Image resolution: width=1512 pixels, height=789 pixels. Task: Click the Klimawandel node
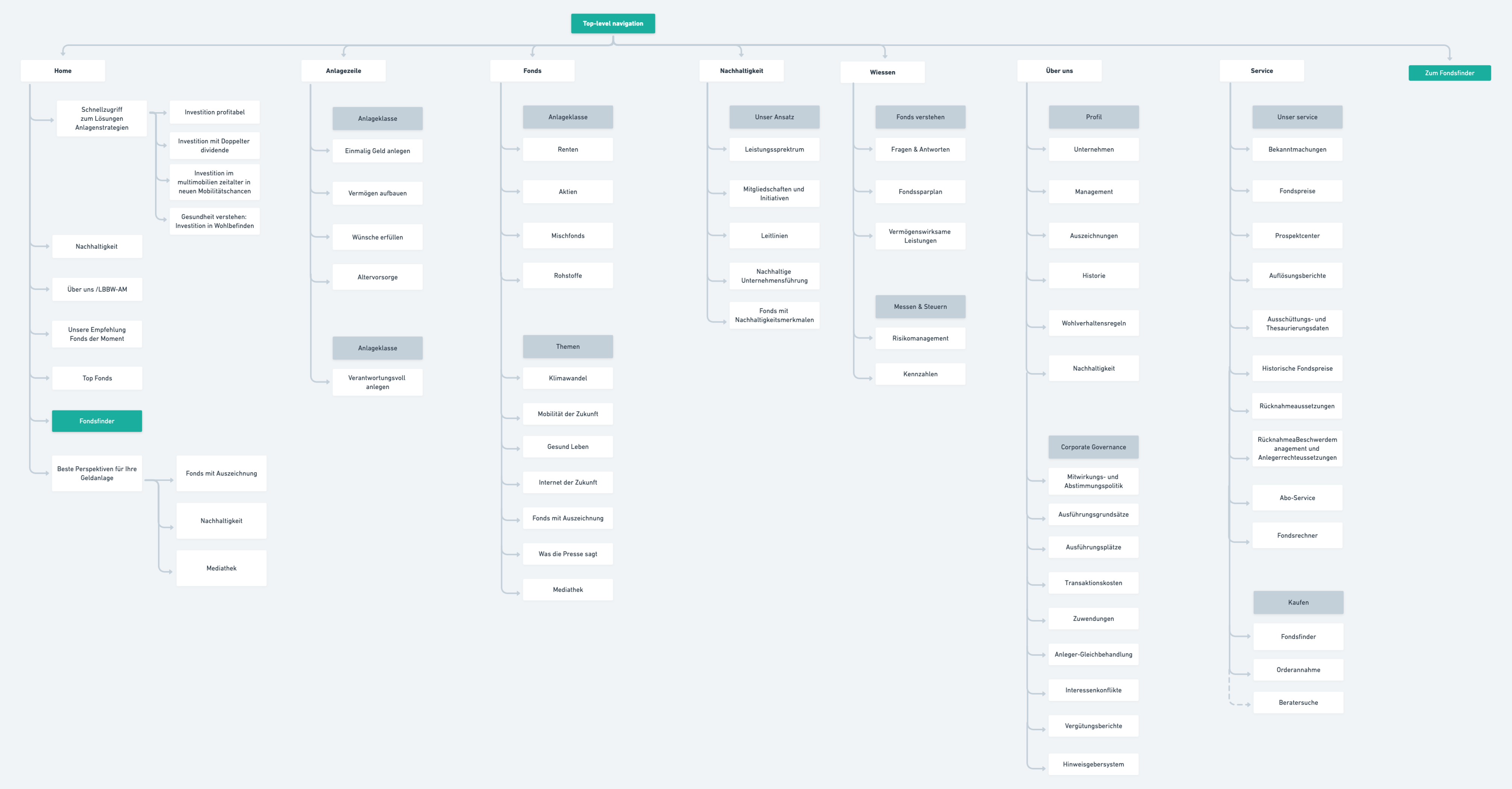568,378
